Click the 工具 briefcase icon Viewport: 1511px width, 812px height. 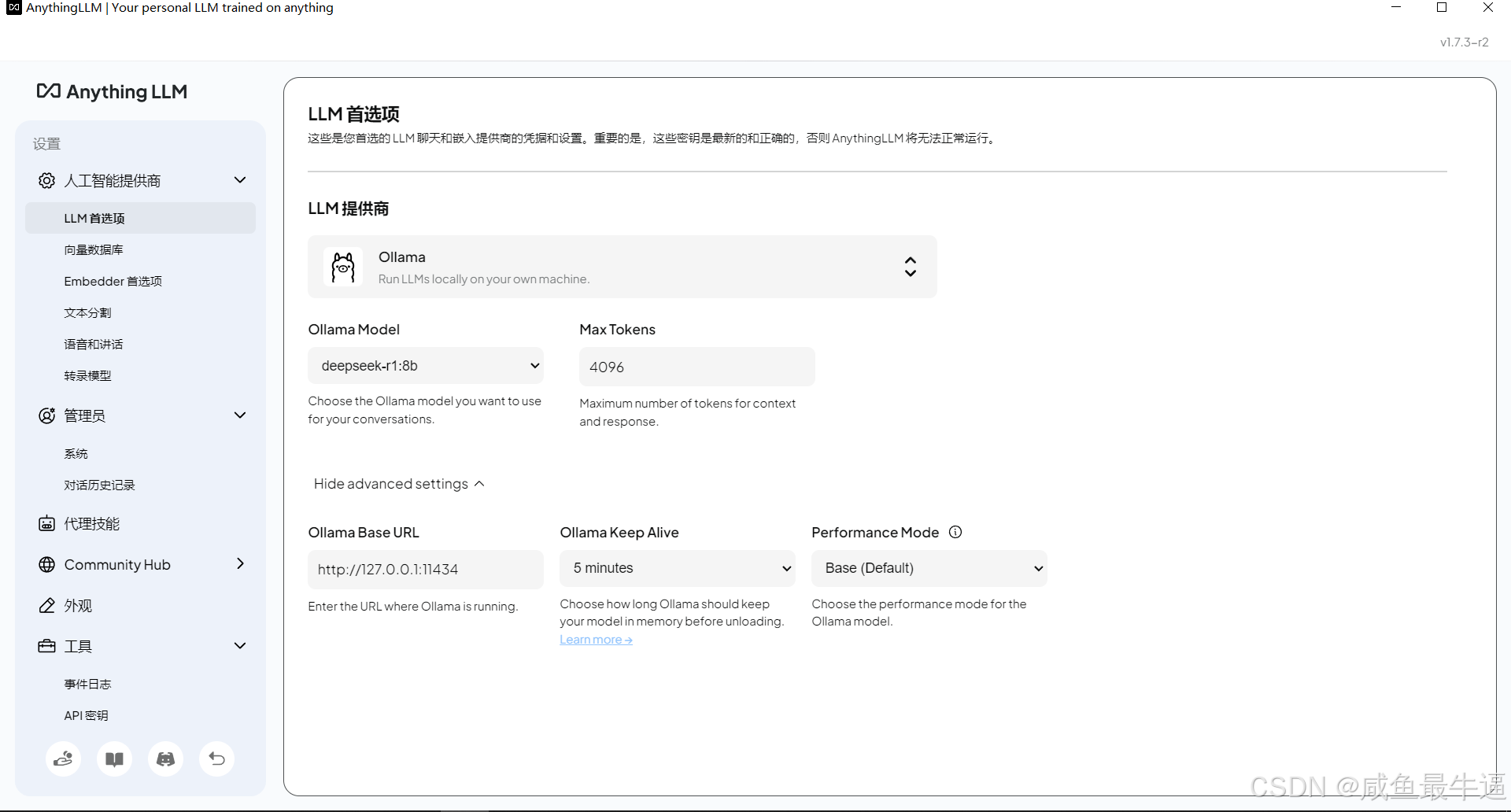46,646
